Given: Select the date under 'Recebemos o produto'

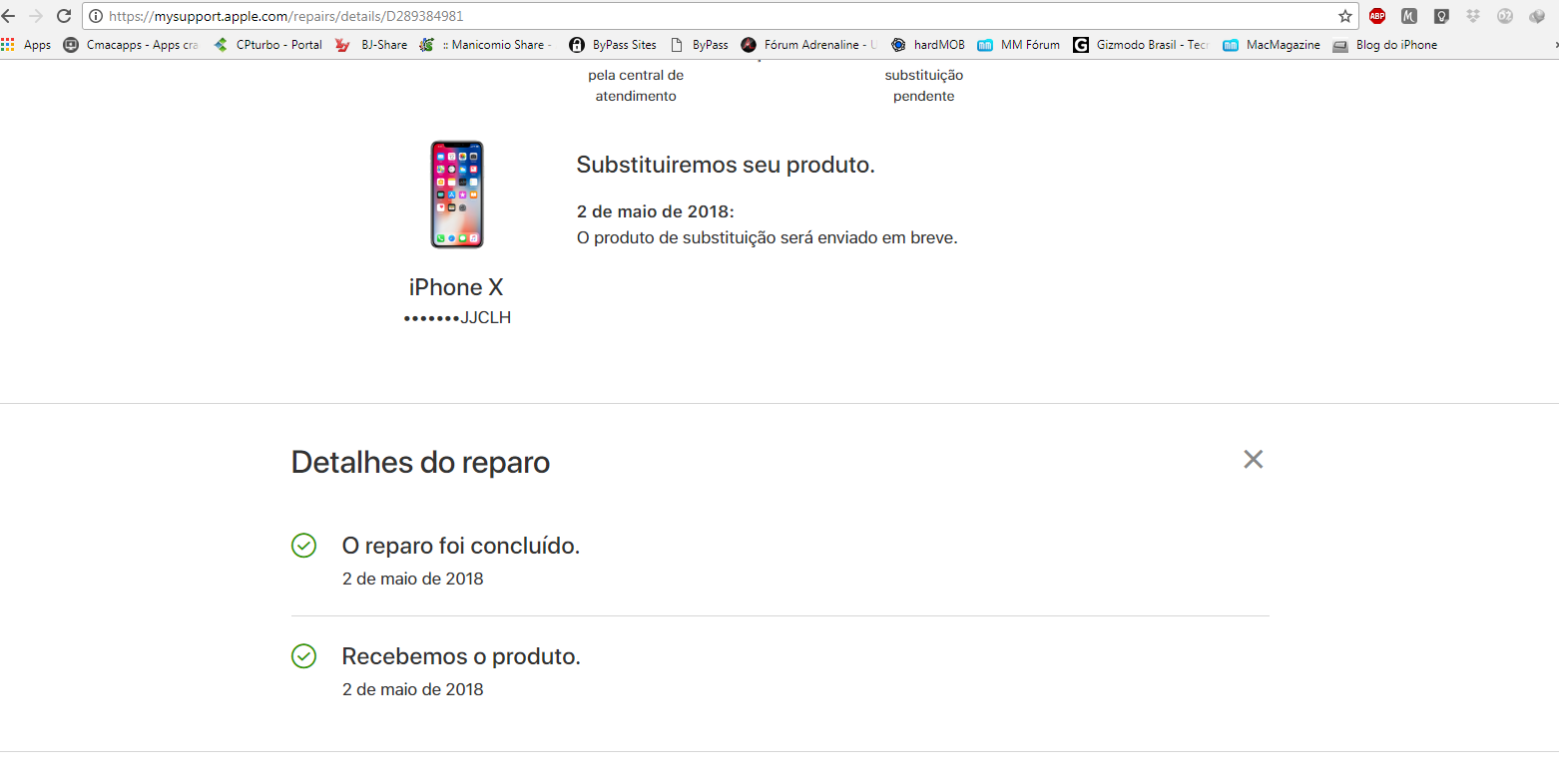Looking at the screenshot, I should (413, 689).
